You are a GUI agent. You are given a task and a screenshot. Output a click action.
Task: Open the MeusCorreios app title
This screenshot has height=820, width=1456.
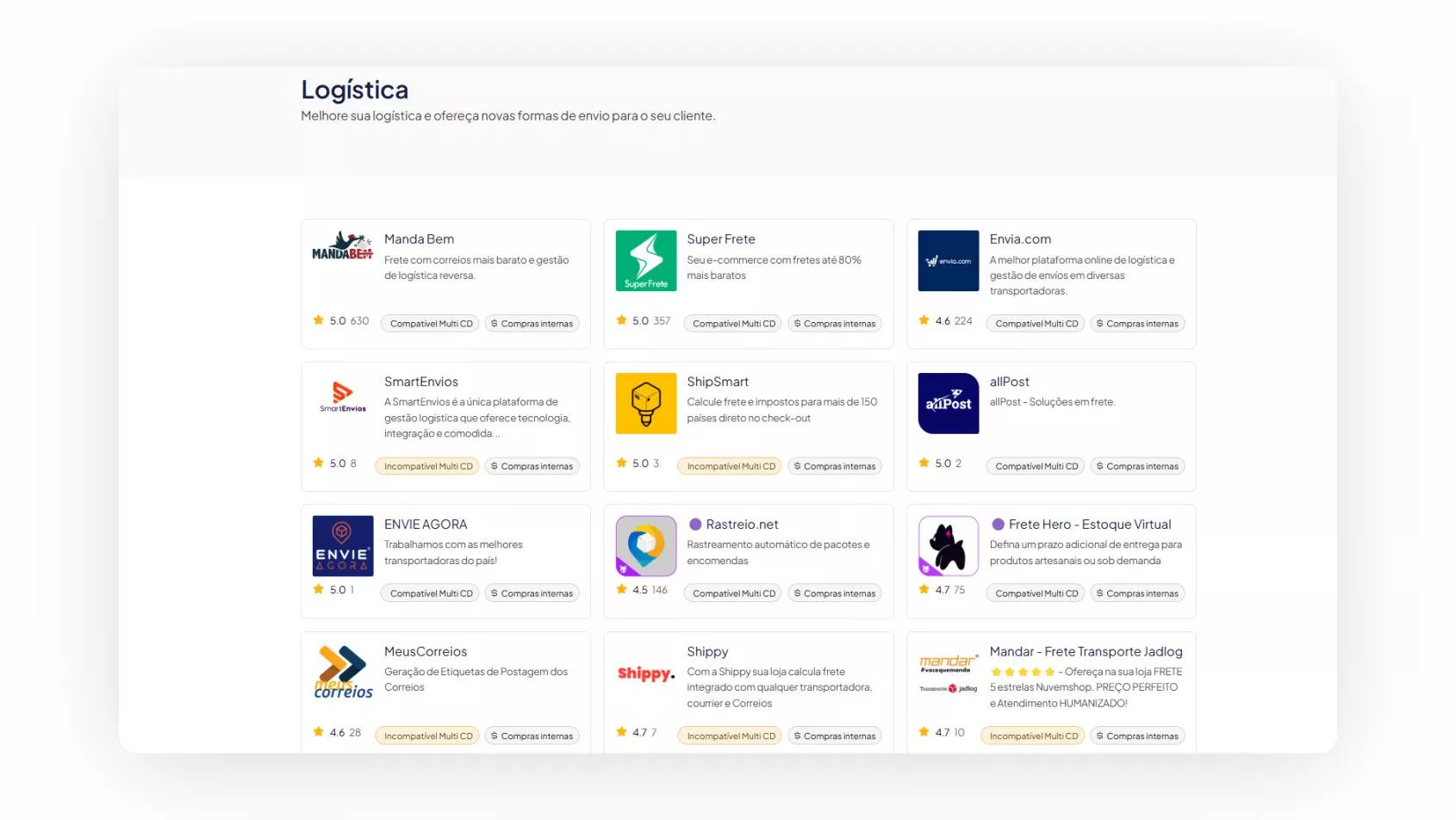(426, 652)
